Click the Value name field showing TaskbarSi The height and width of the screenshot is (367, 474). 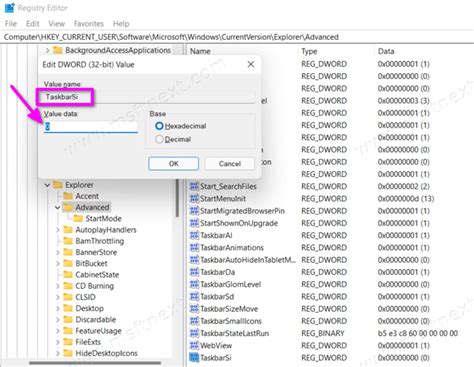(150, 97)
